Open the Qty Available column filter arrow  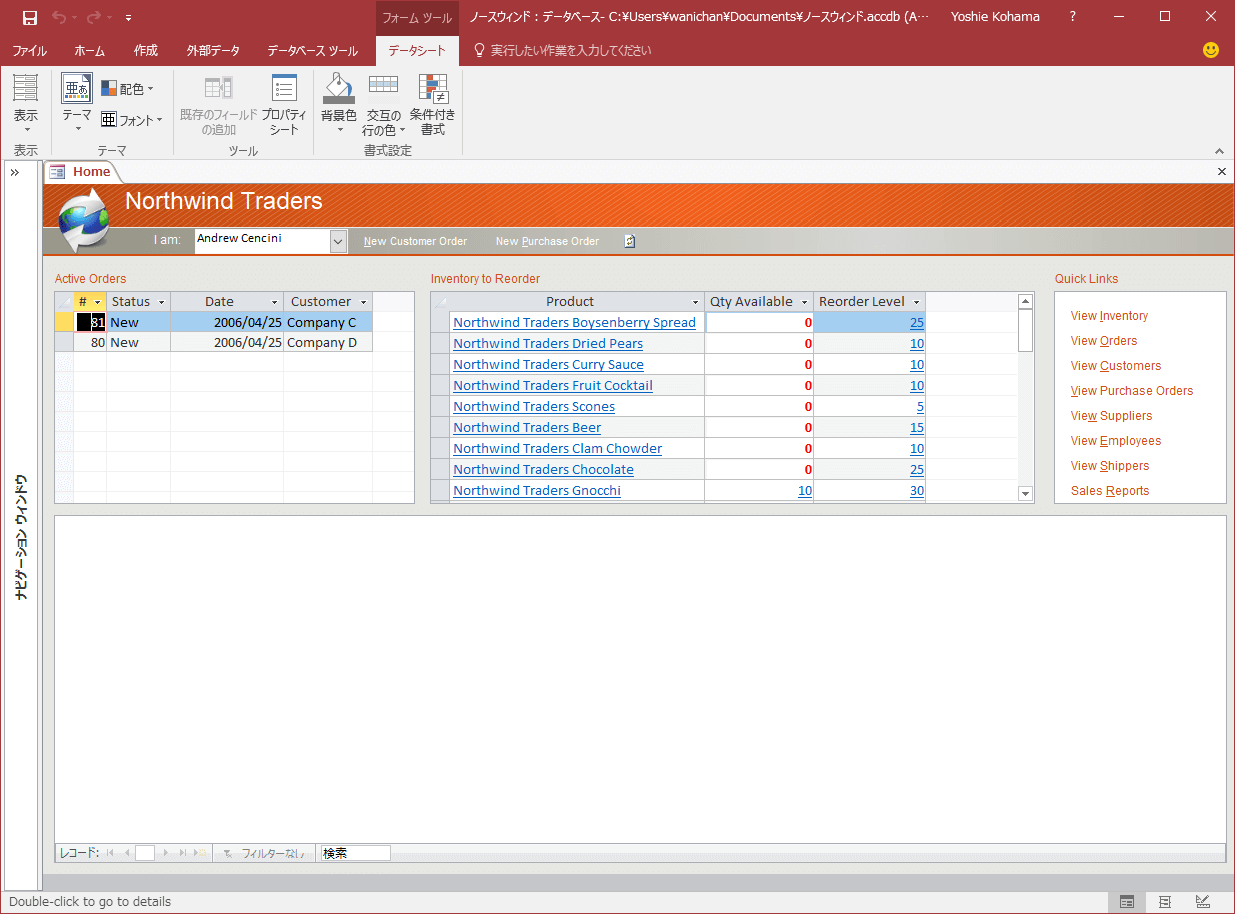click(x=804, y=302)
